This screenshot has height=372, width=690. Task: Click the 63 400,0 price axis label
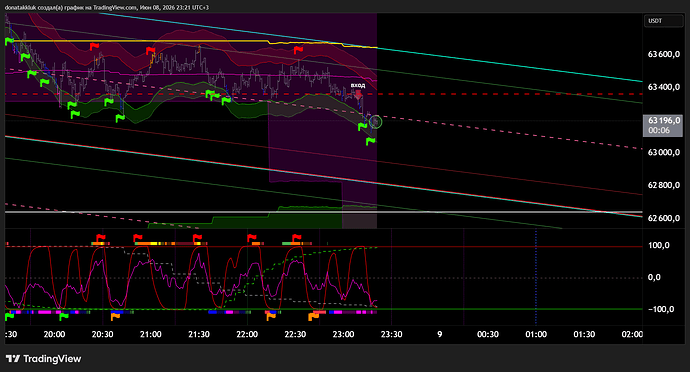coord(664,87)
